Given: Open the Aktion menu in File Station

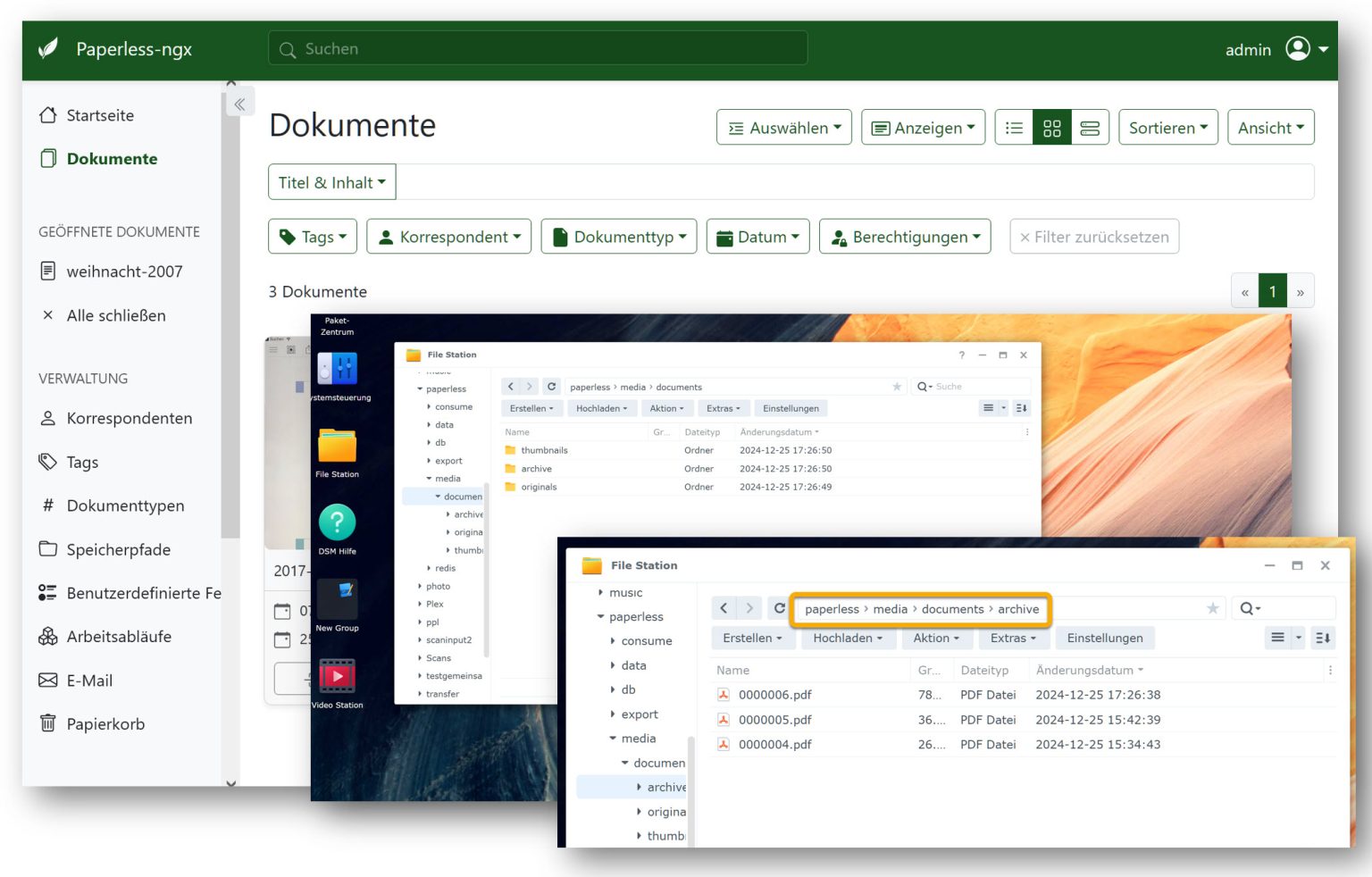Looking at the screenshot, I should tap(936, 638).
